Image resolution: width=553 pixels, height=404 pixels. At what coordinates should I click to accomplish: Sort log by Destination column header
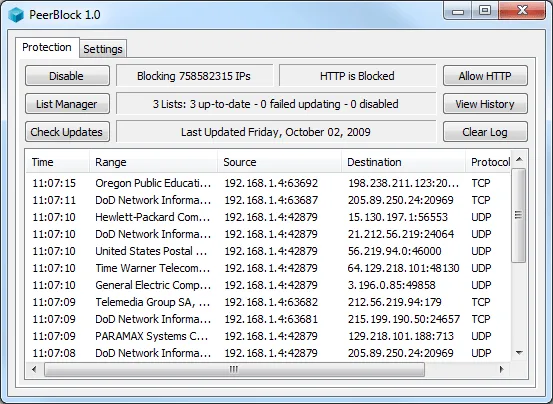pyautogui.click(x=403, y=162)
